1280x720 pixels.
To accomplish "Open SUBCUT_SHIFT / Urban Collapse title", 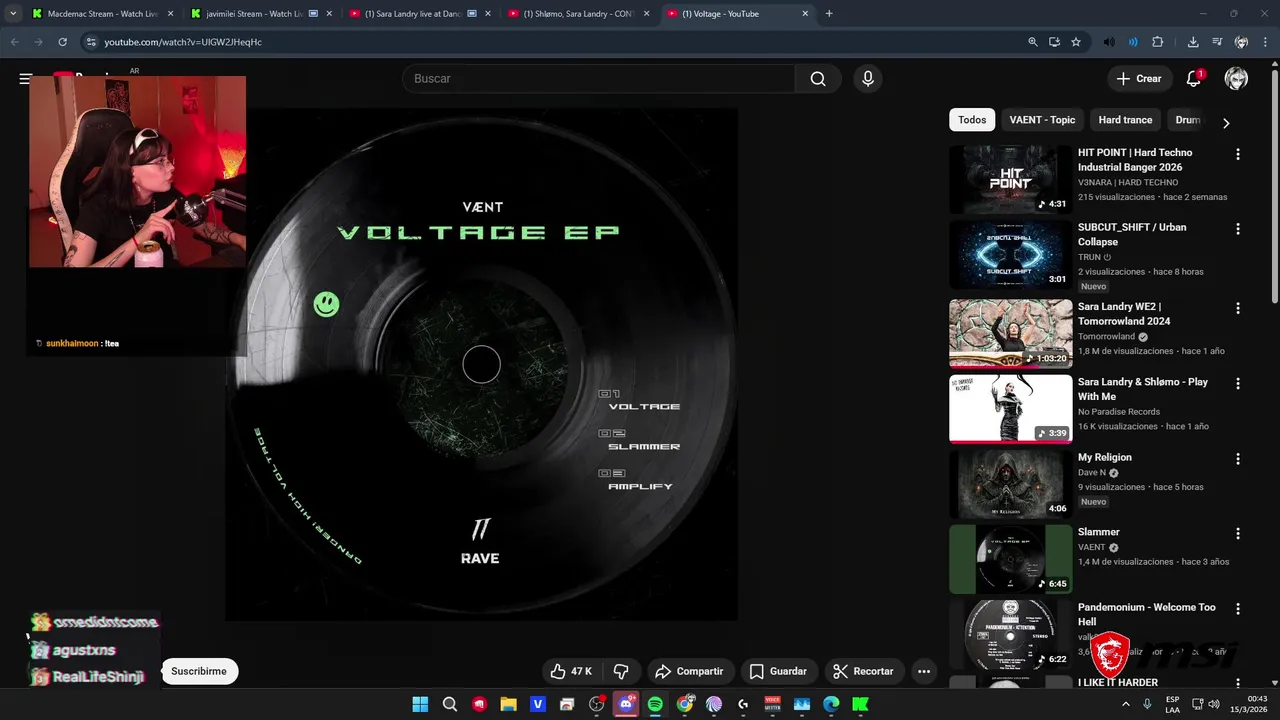I will point(1132,234).
